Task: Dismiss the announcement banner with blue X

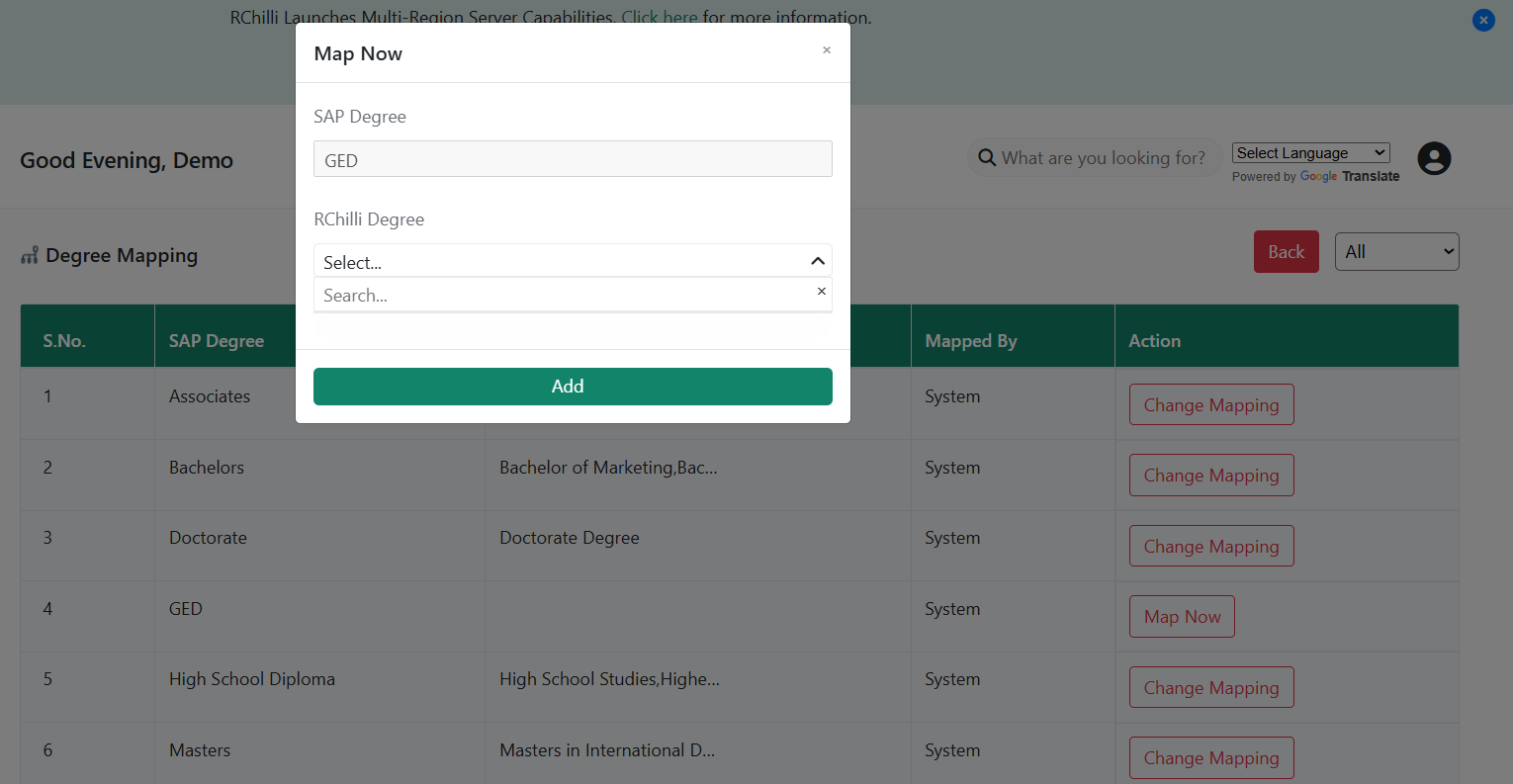Action: [1483, 20]
